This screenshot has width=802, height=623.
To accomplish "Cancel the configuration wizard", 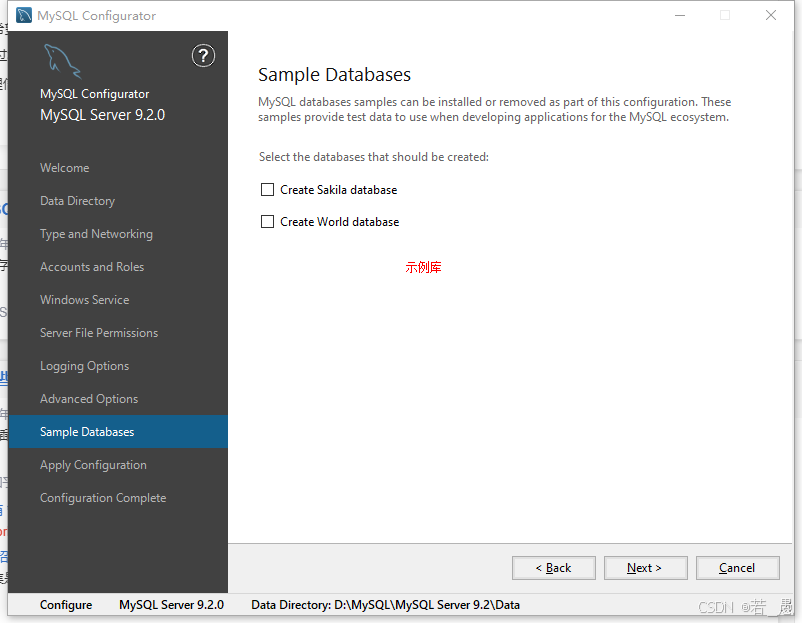I will coord(738,568).
